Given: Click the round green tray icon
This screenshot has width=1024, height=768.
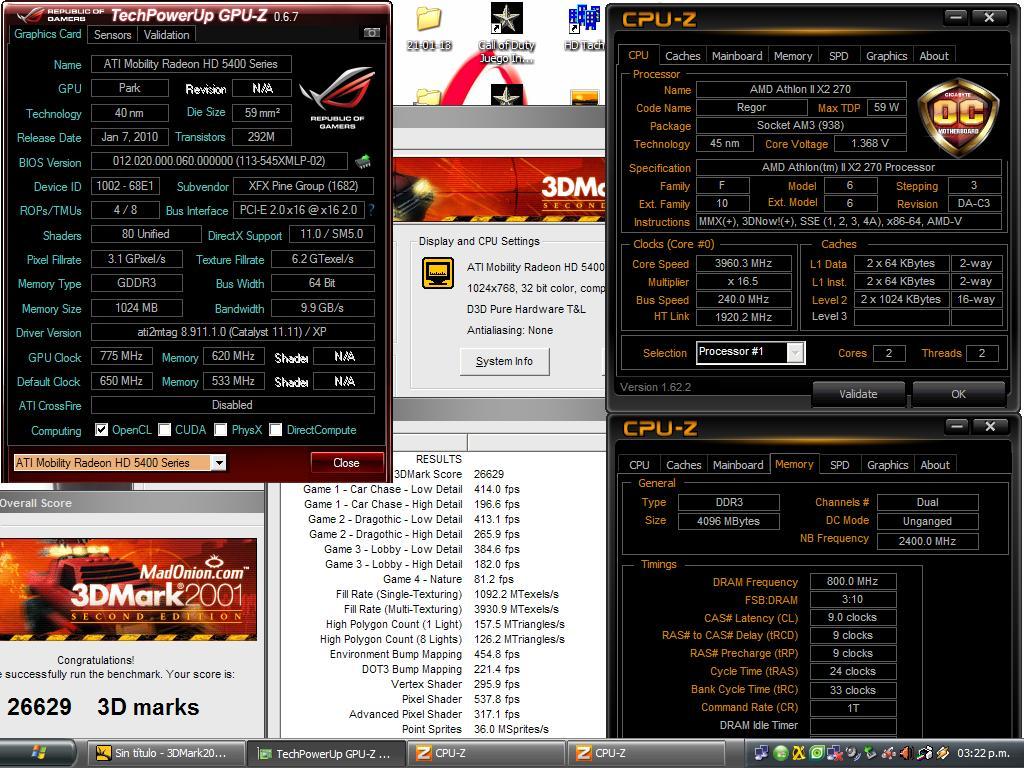Looking at the screenshot, I should click(x=780, y=754).
